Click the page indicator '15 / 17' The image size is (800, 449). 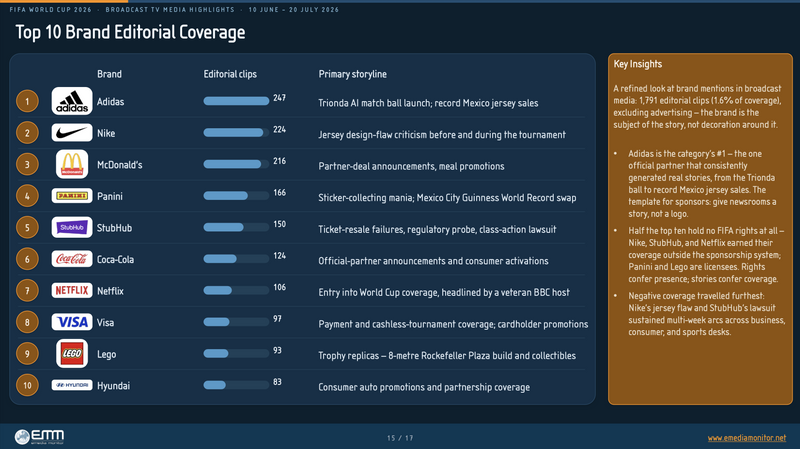click(400, 438)
